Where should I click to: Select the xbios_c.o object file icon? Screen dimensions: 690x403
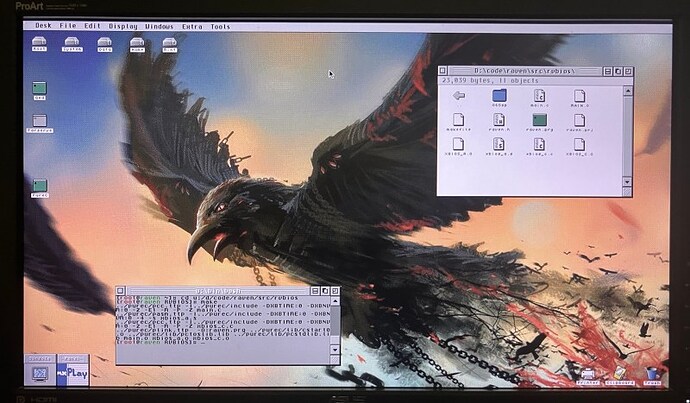click(580, 146)
